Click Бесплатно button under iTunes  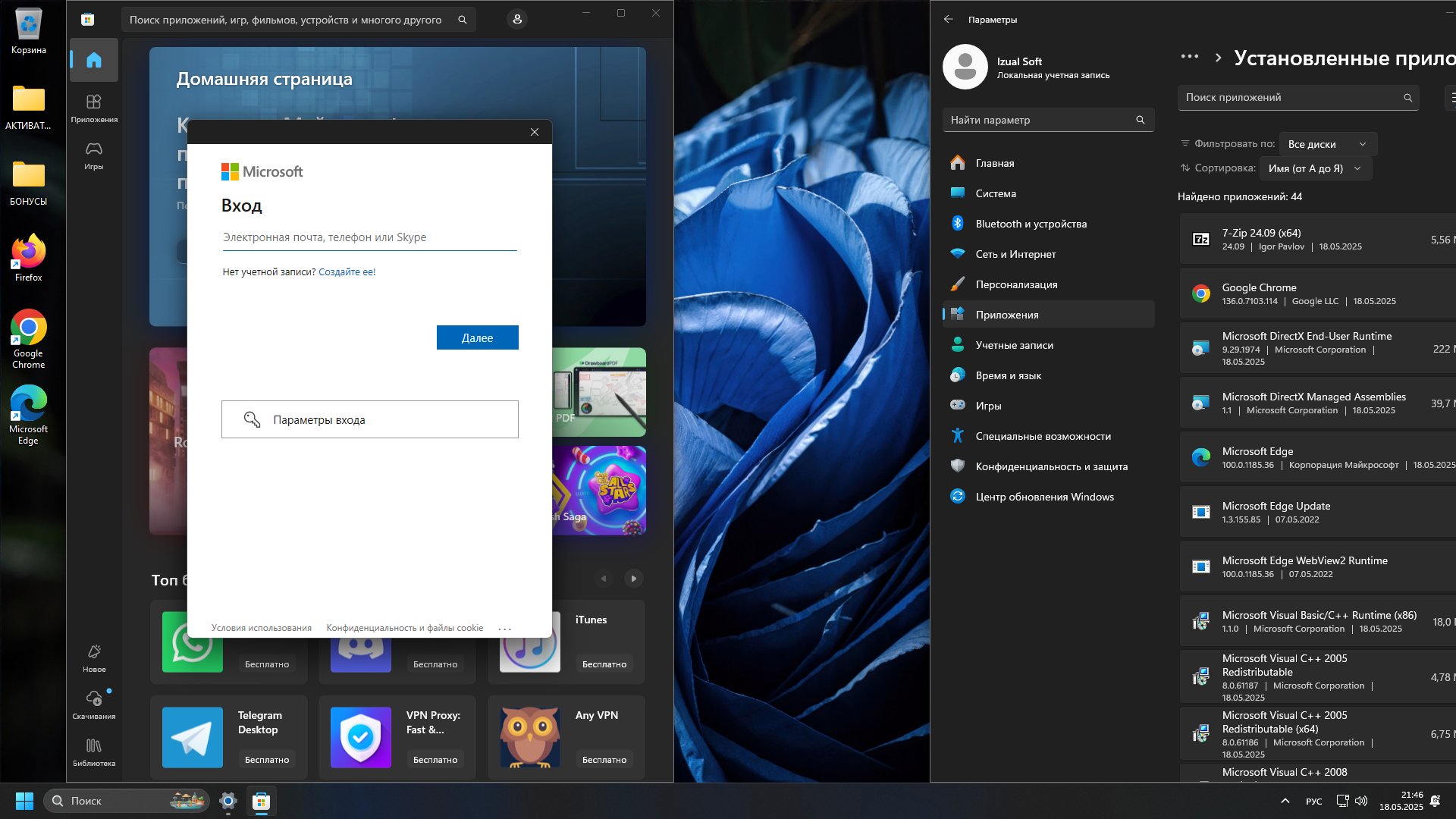point(604,664)
